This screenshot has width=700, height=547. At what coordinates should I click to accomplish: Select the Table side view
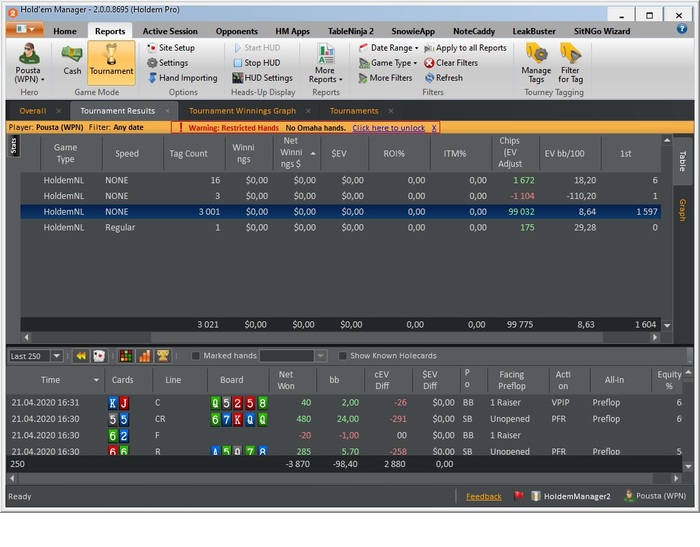click(x=682, y=161)
